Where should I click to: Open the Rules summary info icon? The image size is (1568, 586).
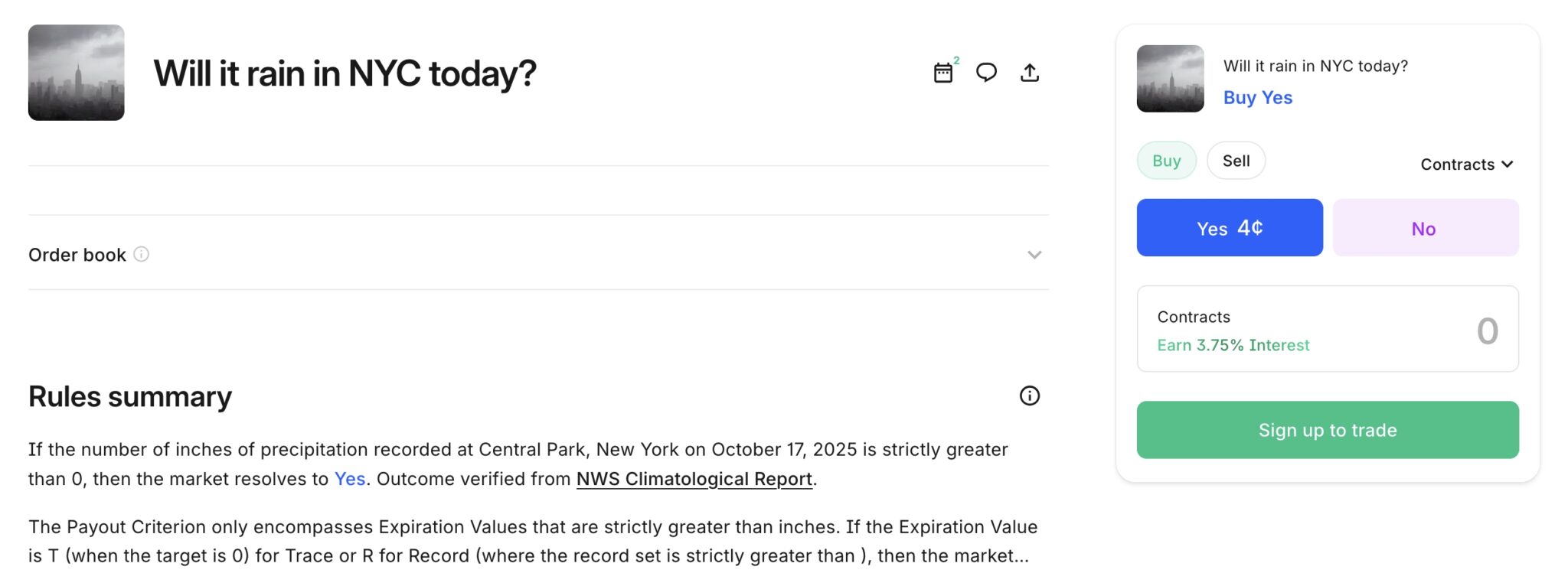(x=1030, y=396)
